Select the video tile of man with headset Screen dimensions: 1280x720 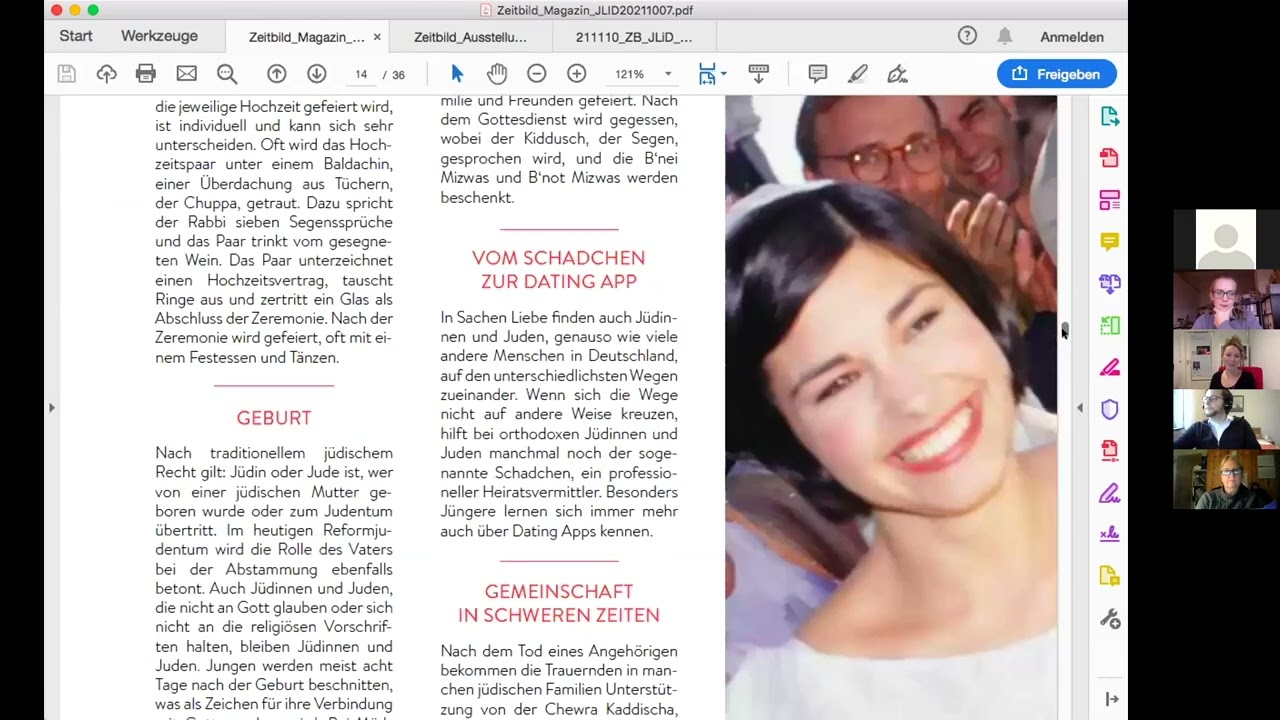1226,419
